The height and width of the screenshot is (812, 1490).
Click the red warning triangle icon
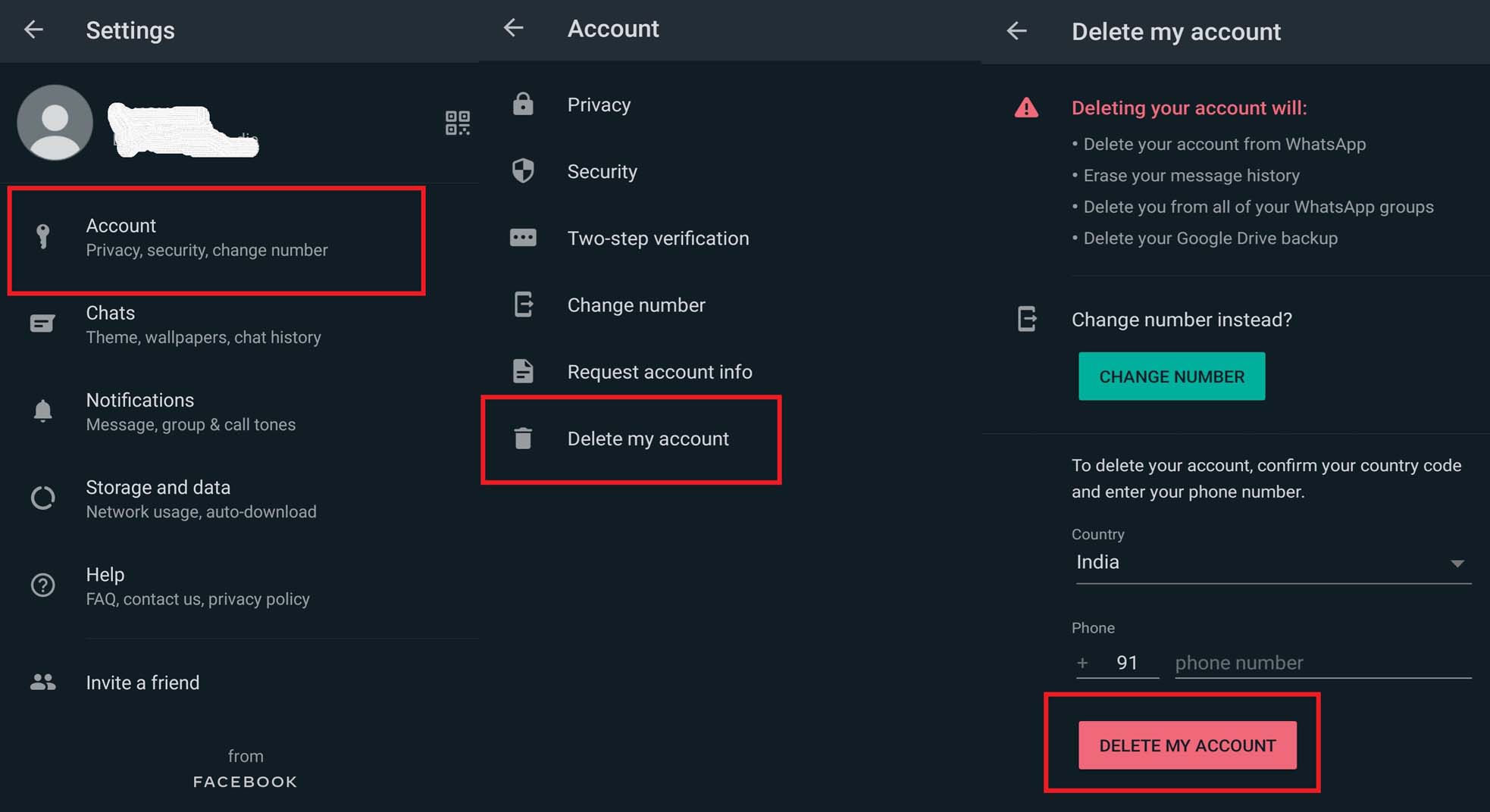click(1026, 108)
